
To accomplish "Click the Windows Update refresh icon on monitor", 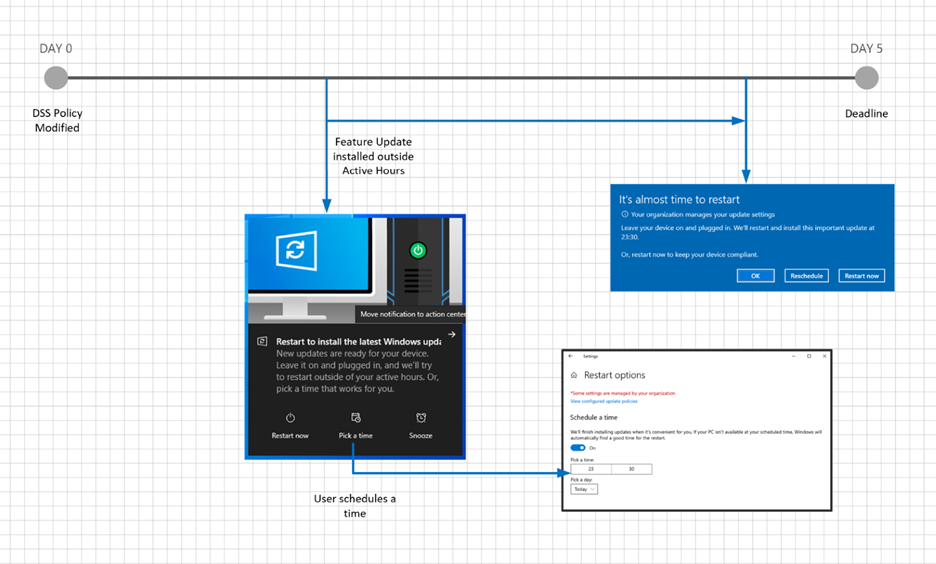I will tap(295, 250).
